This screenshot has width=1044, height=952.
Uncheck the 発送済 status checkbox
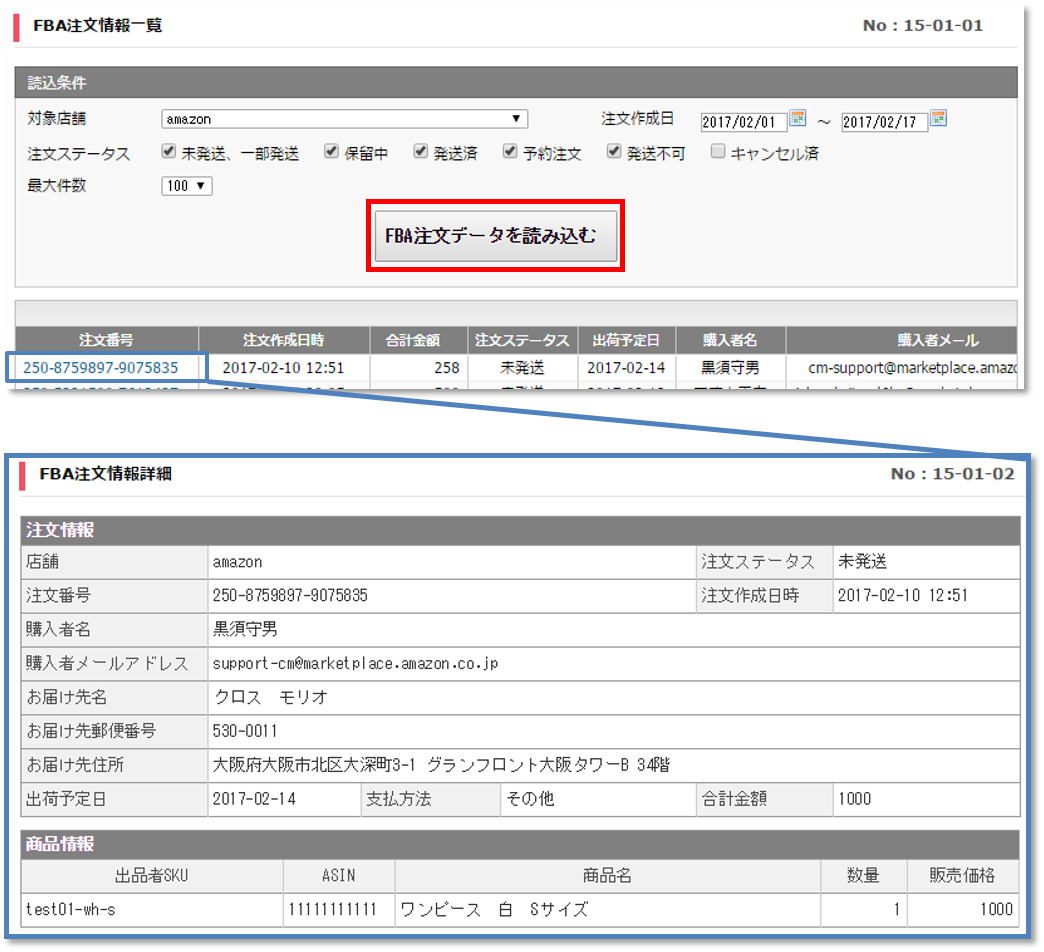[420, 152]
